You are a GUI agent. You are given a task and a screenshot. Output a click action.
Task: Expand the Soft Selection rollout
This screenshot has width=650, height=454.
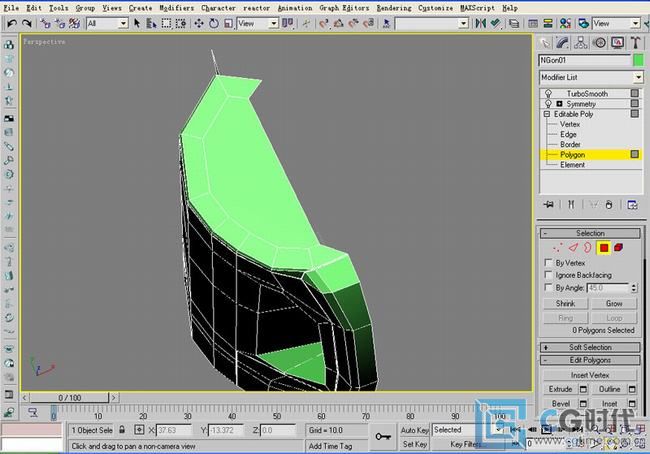590,347
